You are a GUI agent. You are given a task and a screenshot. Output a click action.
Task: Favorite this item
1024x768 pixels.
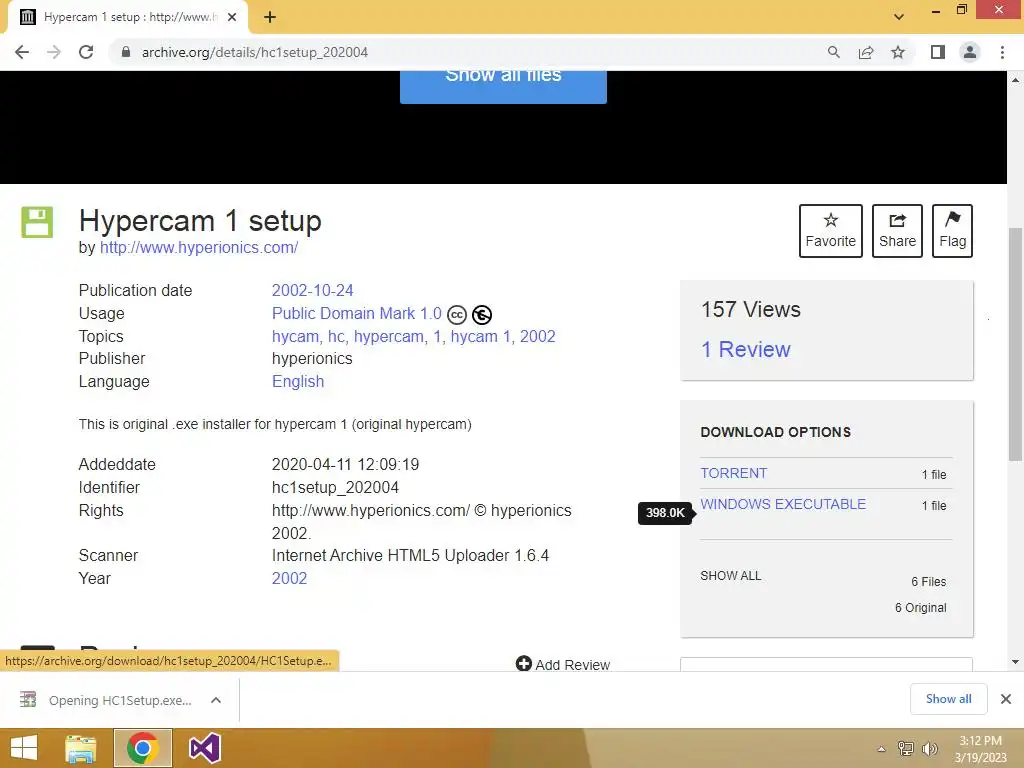tap(831, 231)
